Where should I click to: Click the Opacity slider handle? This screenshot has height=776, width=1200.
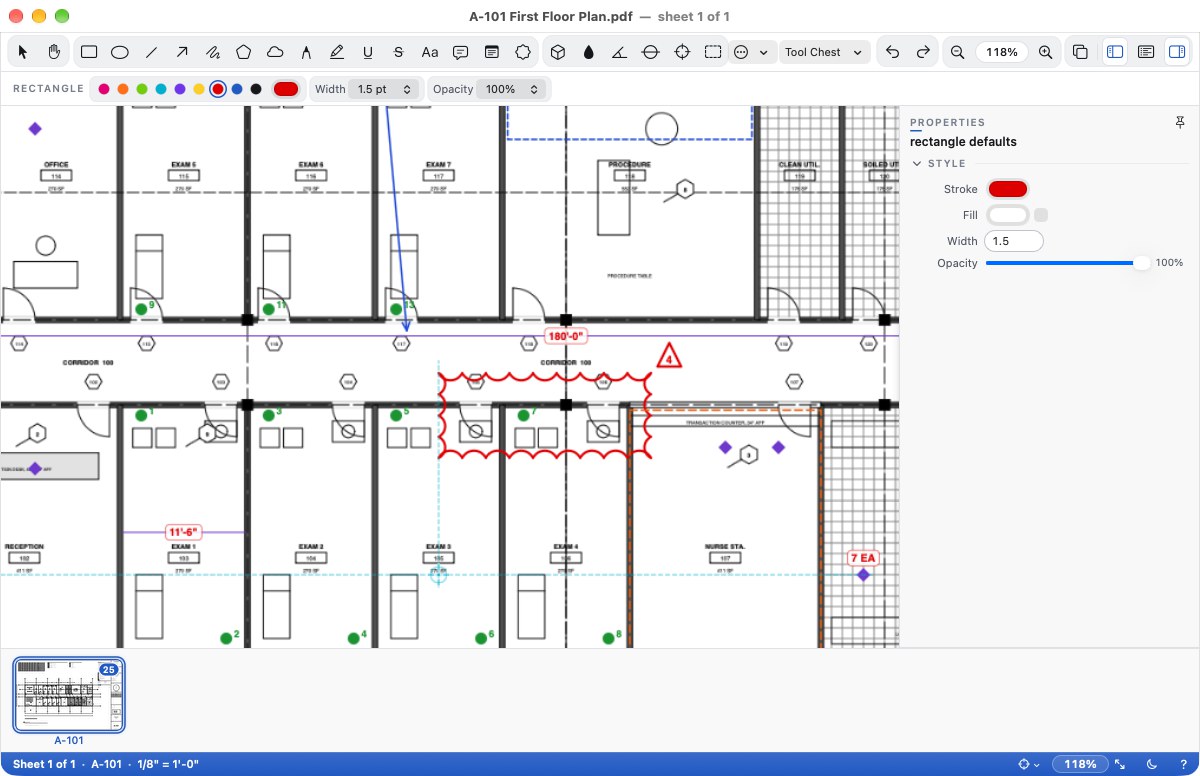[x=1141, y=263]
